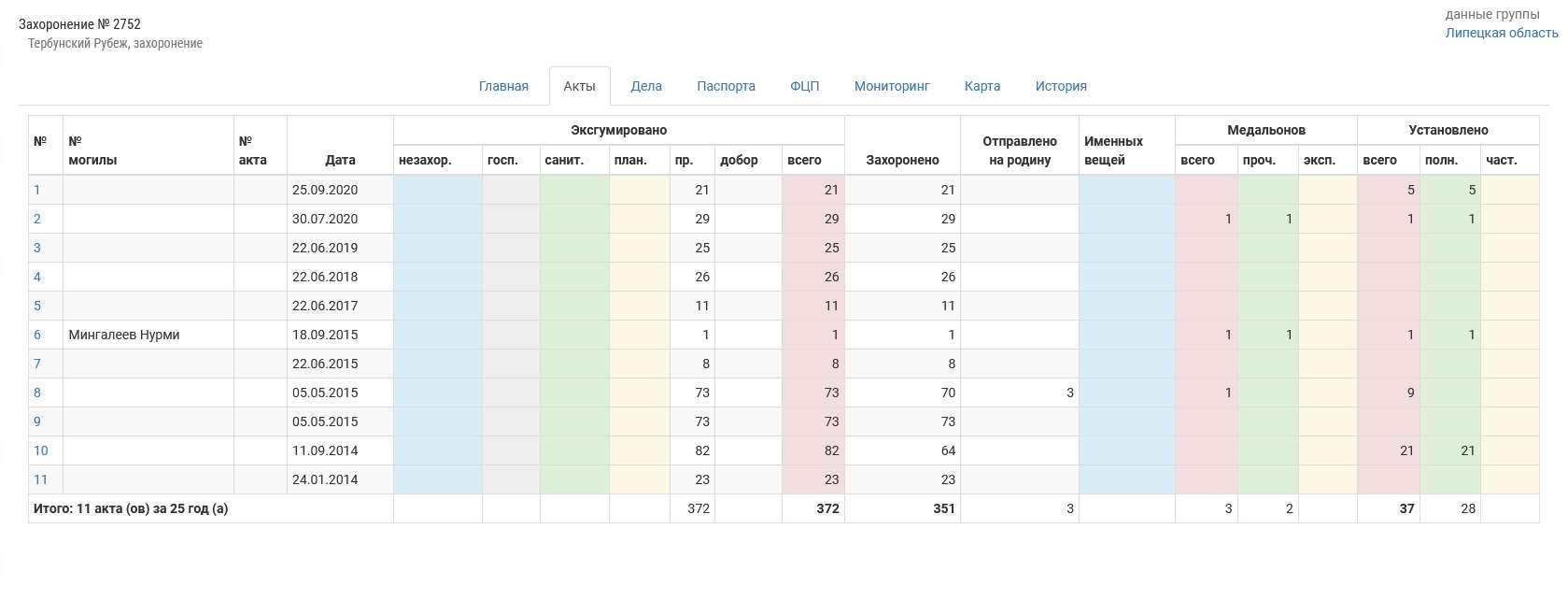
Task: Select act number 8 link
Action: pos(37,393)
